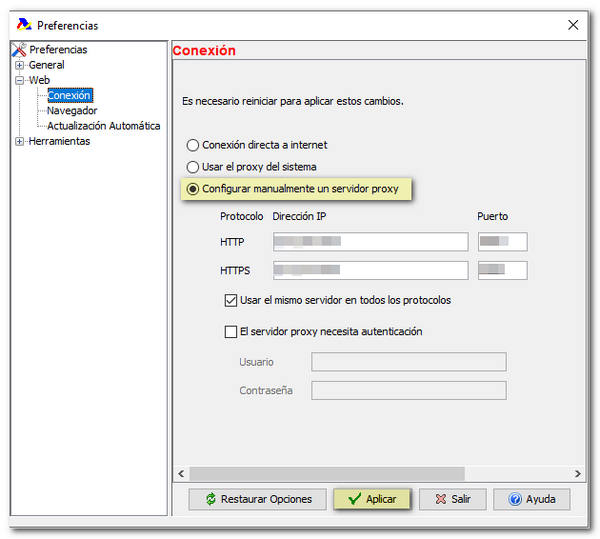Expand the General tree node
The width and height of the screenshot is (600, 539).
[x=19, y=66]
